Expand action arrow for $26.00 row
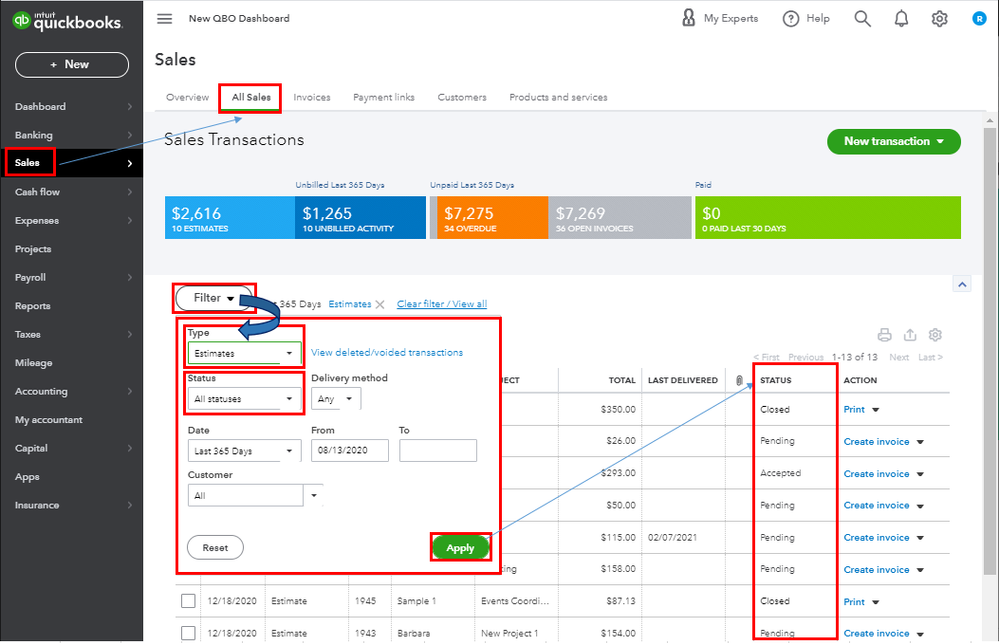 pyautogui.click(x=920, y=442)
